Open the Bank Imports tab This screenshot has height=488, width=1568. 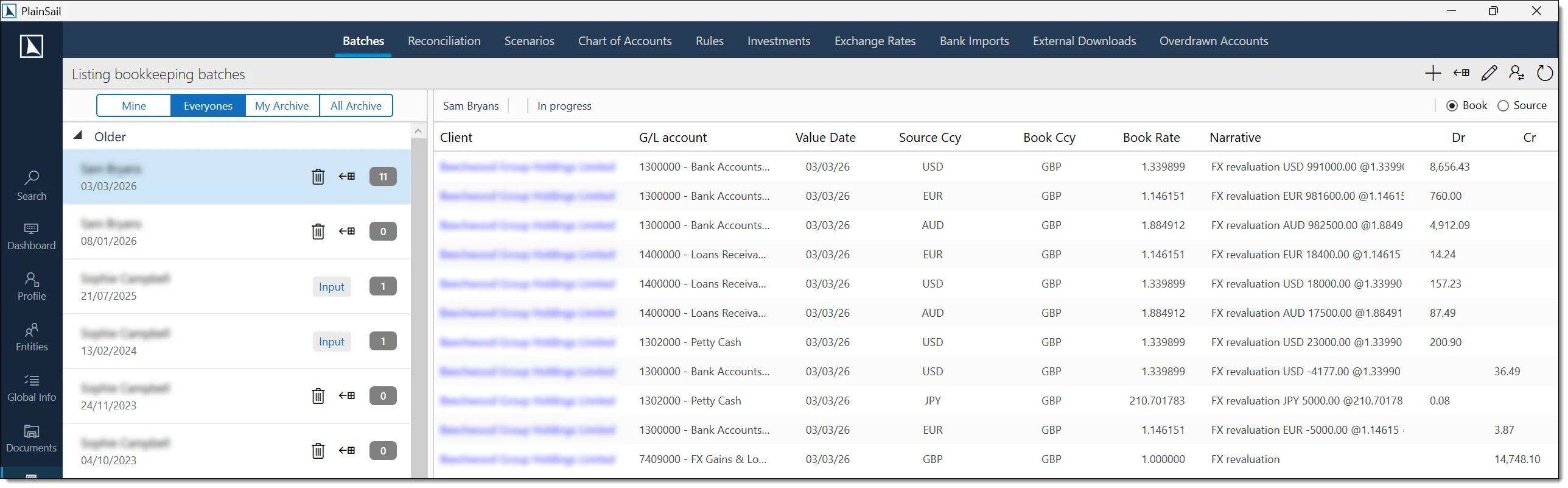click(x=975, y=41)
